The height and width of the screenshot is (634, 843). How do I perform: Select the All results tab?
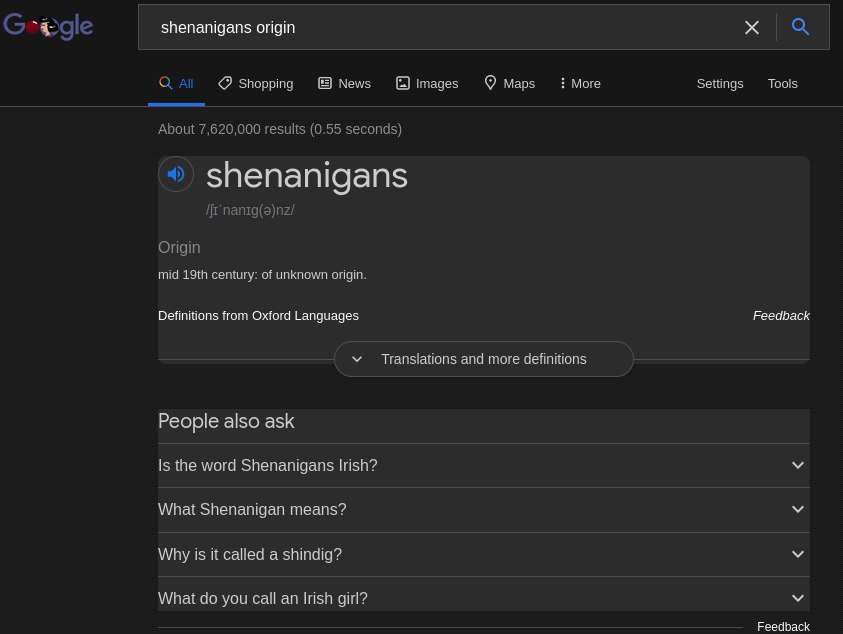[176, 83]
